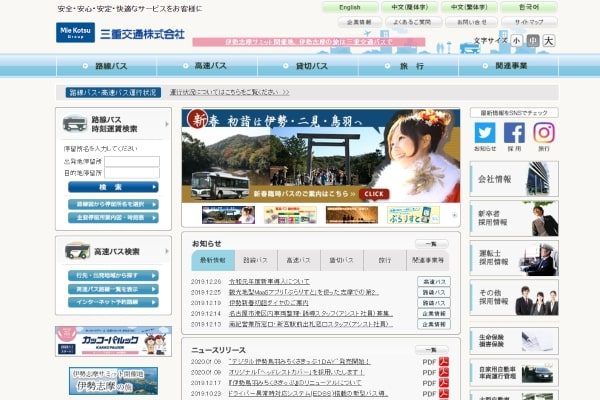Open PDF icon for 2020.01.08 news release

pyautogui.click(x=443, y=362)
